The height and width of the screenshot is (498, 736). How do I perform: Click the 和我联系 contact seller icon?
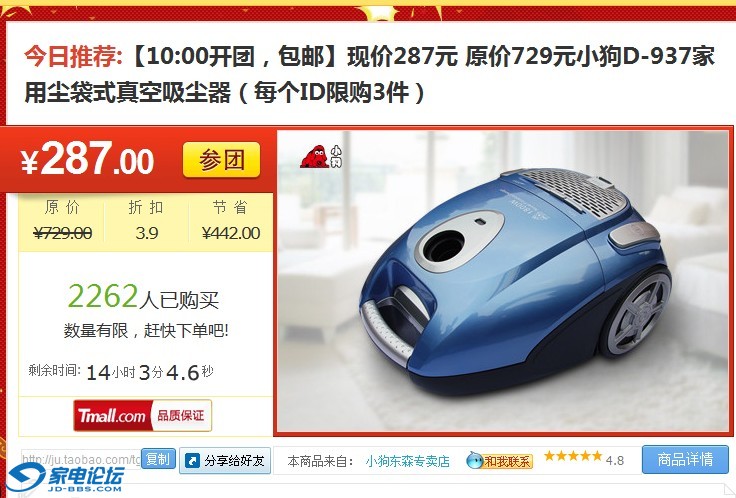click(499, 460)
